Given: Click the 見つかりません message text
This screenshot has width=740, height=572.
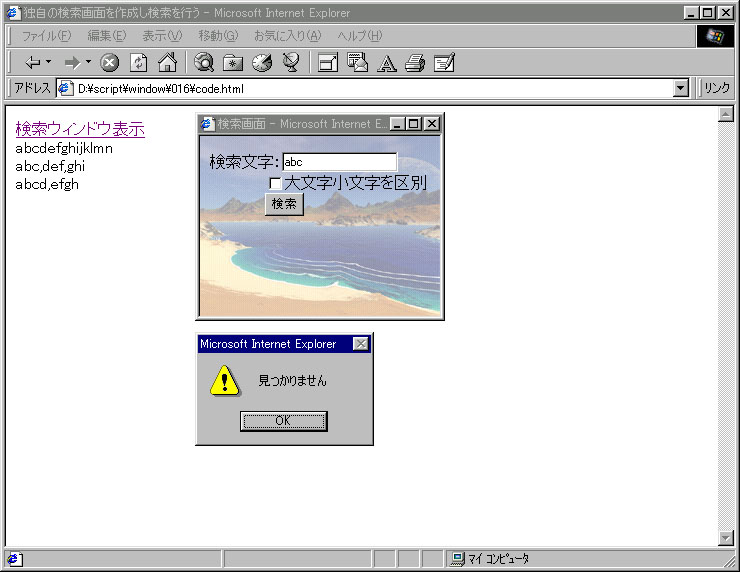Looking at the screenshot, I should point(293,380).
